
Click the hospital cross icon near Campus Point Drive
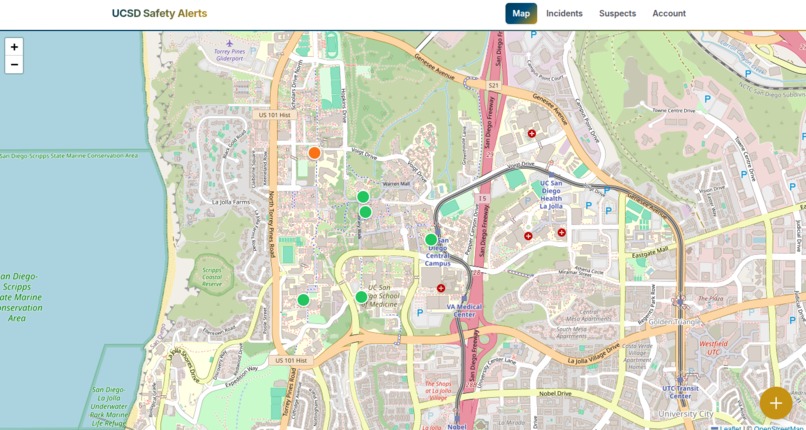click(x=532, y=134)
